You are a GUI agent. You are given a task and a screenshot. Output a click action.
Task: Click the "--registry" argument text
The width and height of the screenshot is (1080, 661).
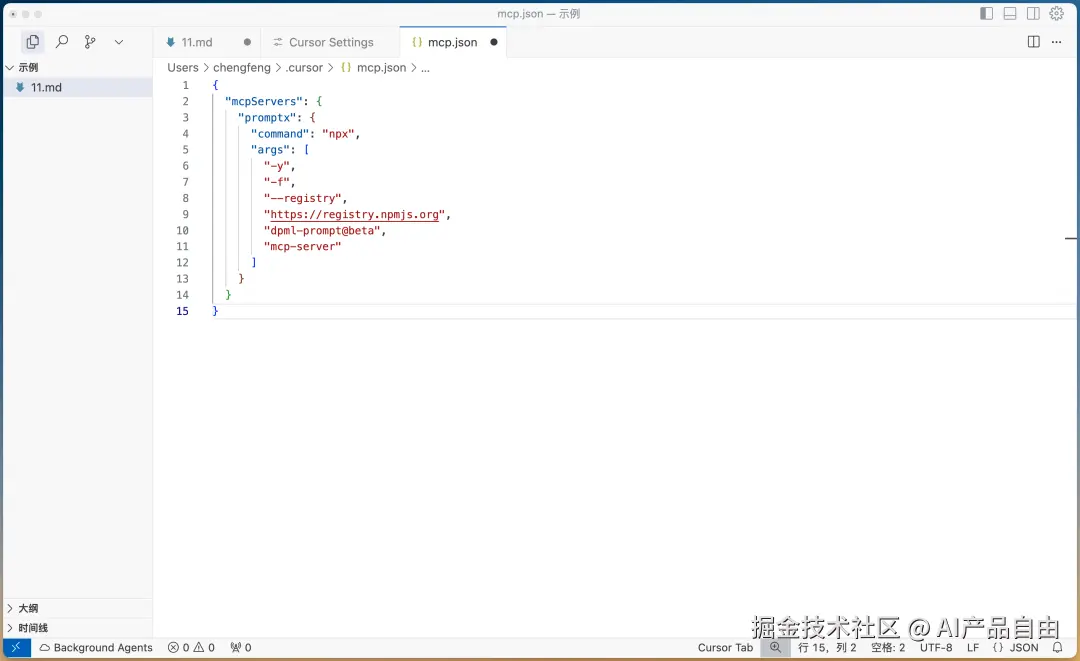[x=302, y=198]
